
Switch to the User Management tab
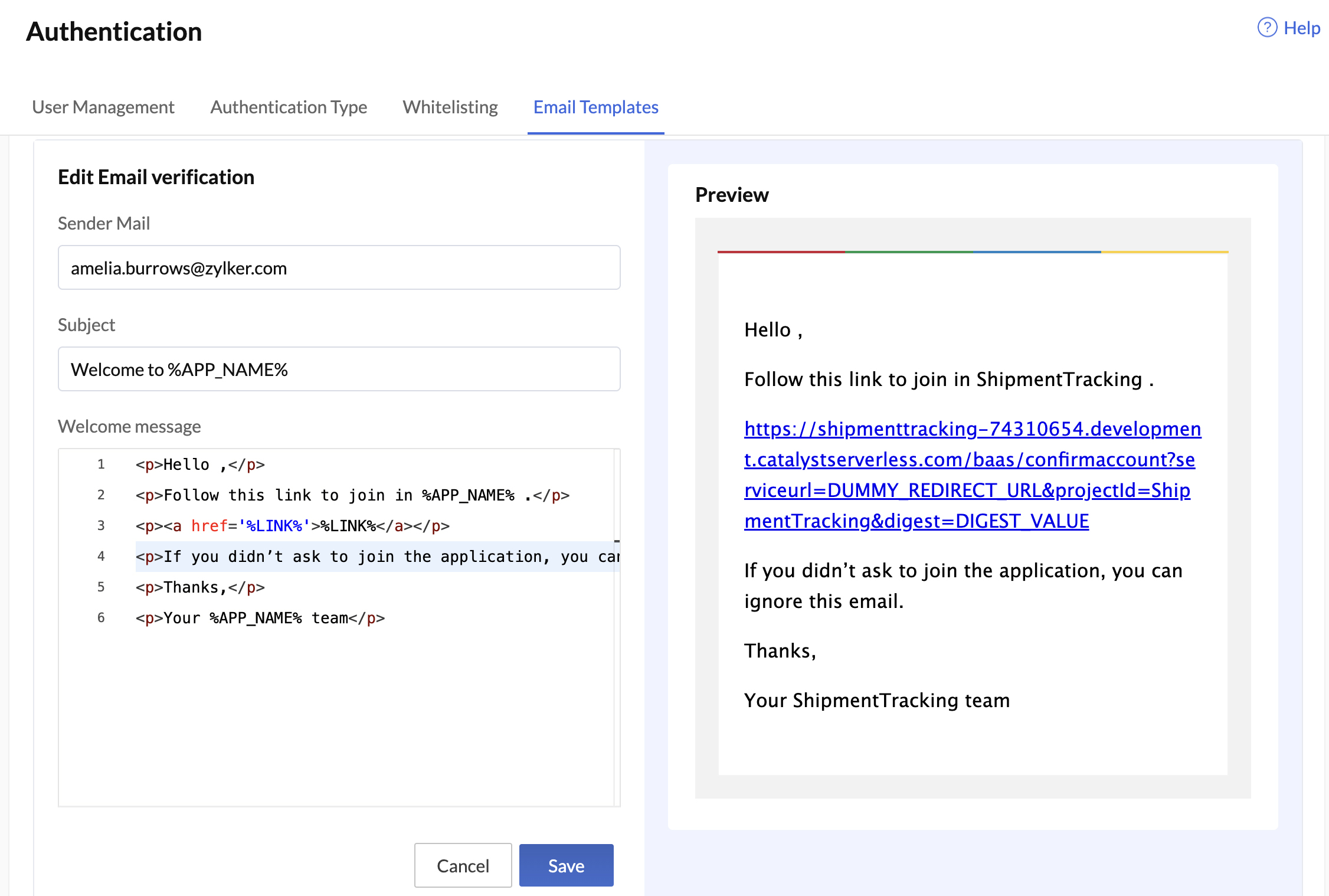pyautogui.click(x=103, y=107)
